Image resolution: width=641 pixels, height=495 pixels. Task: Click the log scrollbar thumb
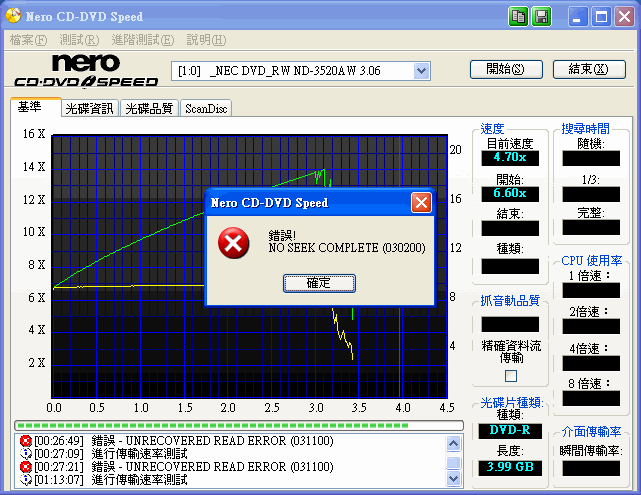pyautogui.click(x=454, y=463)
